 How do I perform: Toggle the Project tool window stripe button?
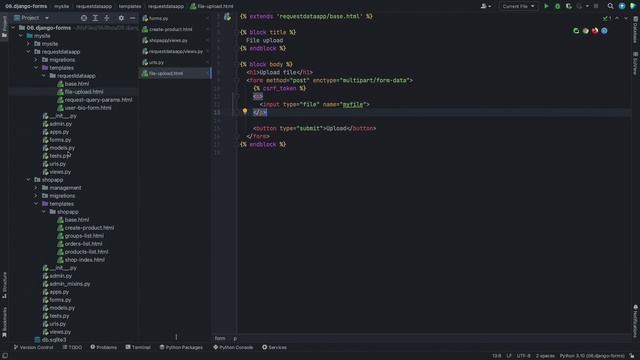pyautogui.click(x=4, y=27)
